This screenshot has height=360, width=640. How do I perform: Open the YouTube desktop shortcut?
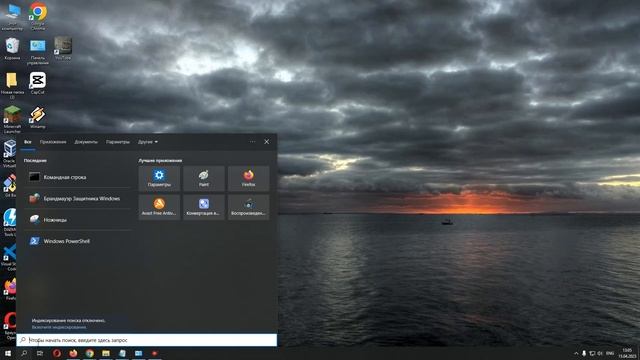(x=63, y=49)
